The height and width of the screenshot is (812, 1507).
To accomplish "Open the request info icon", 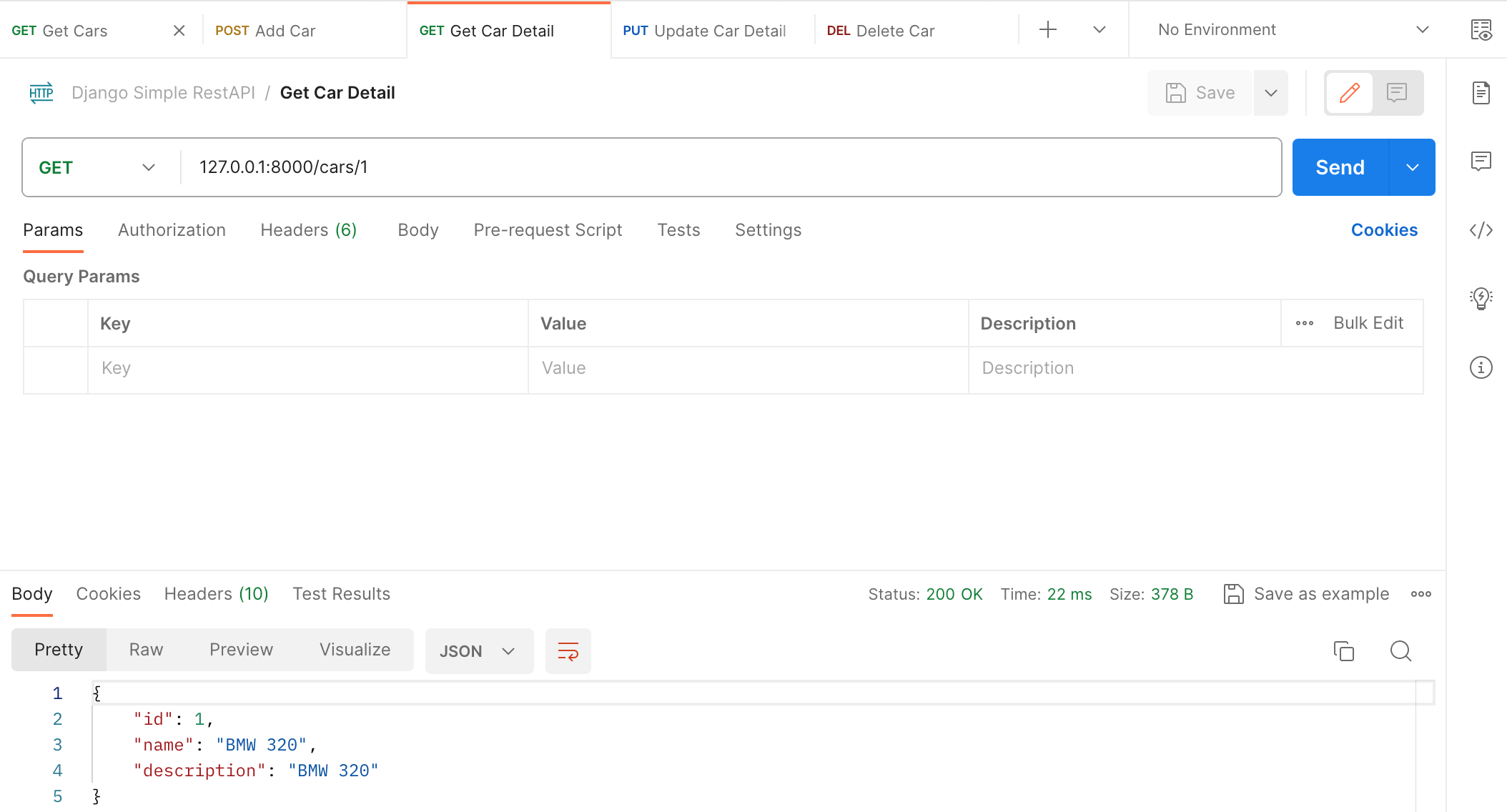I will [1481, 367].
